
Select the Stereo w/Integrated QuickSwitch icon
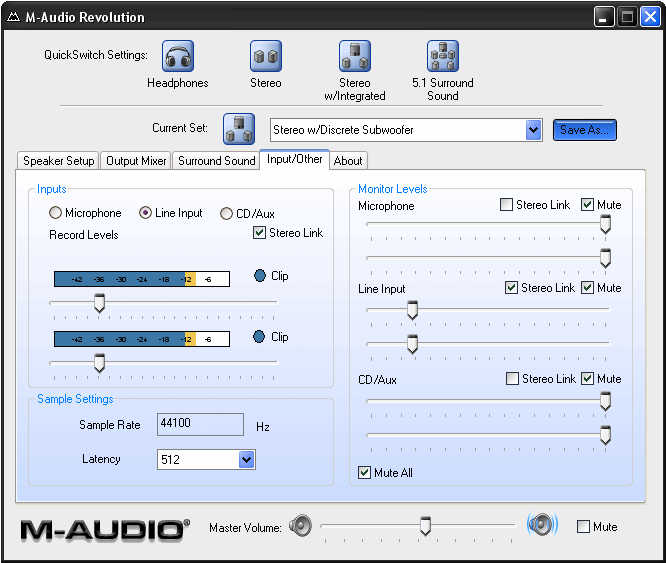pos(355,56)
